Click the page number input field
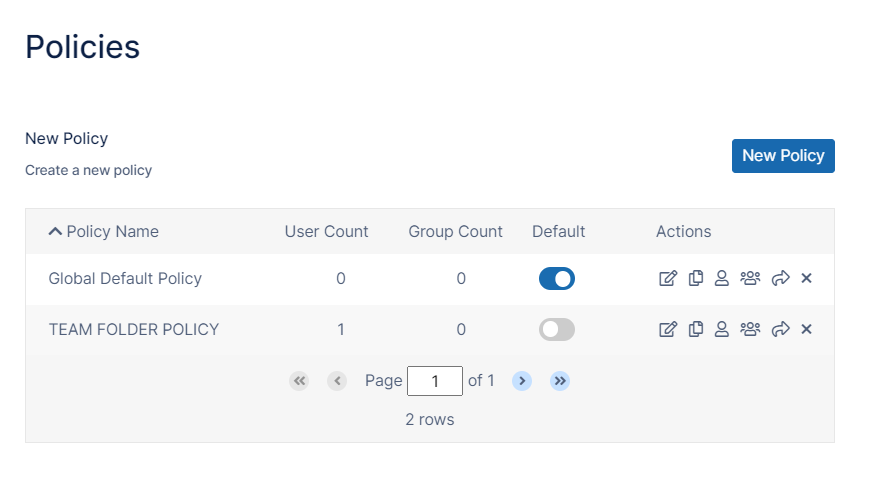Screen dimensions: 873x481 435,381
